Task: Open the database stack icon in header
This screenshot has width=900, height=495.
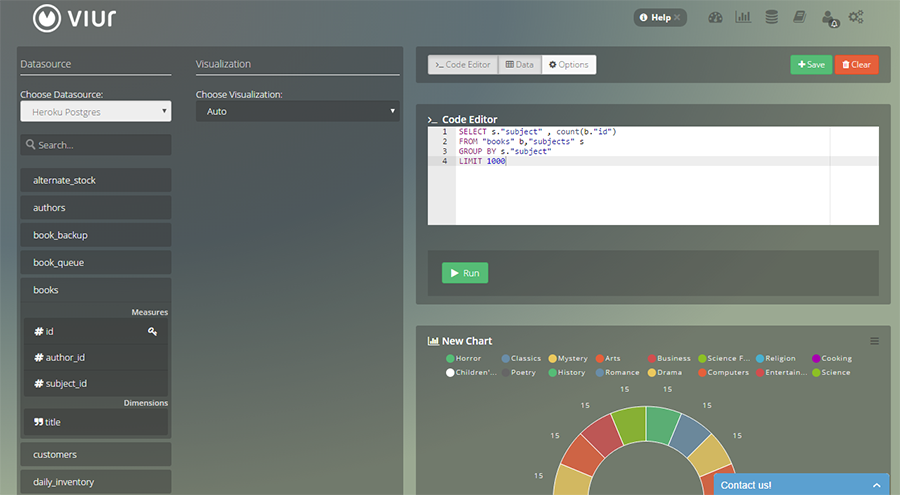Action: coord(771,17)
